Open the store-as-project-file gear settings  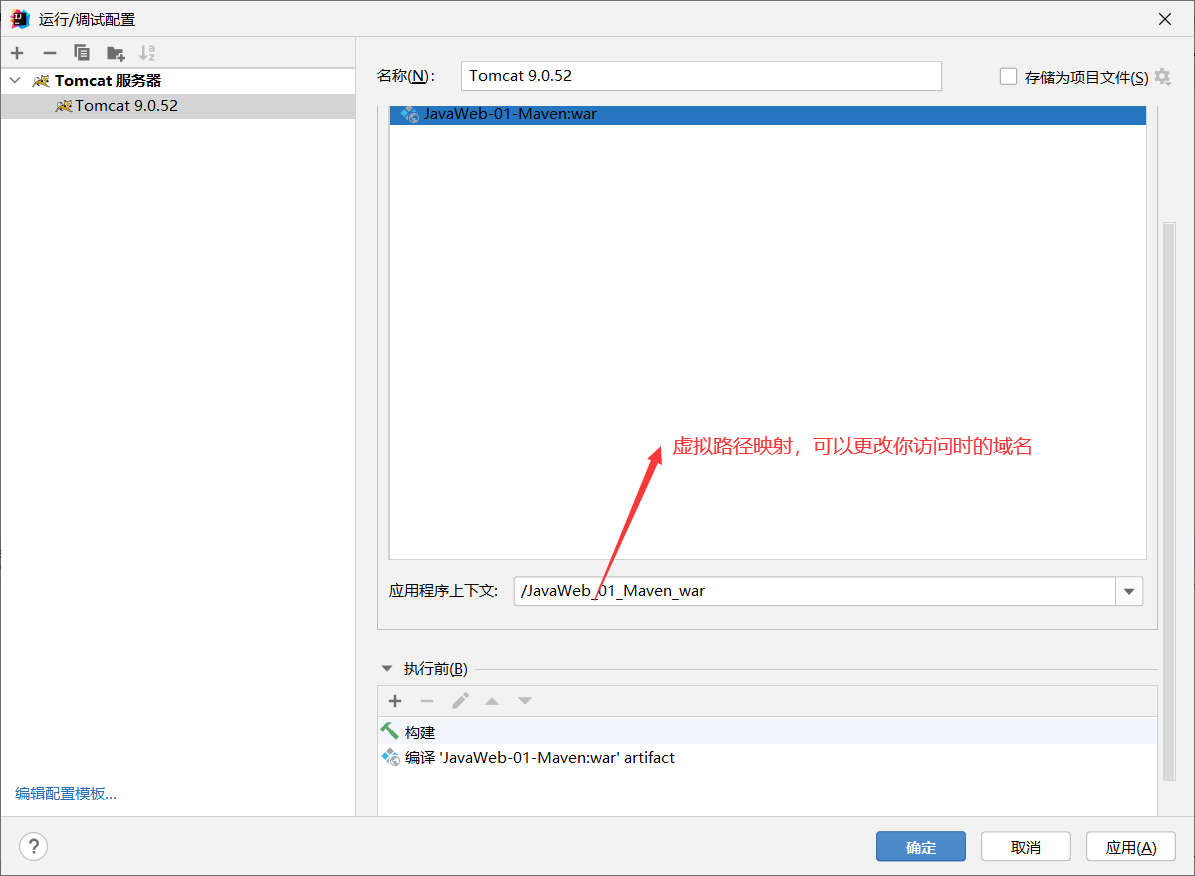tap(1162, 76)
